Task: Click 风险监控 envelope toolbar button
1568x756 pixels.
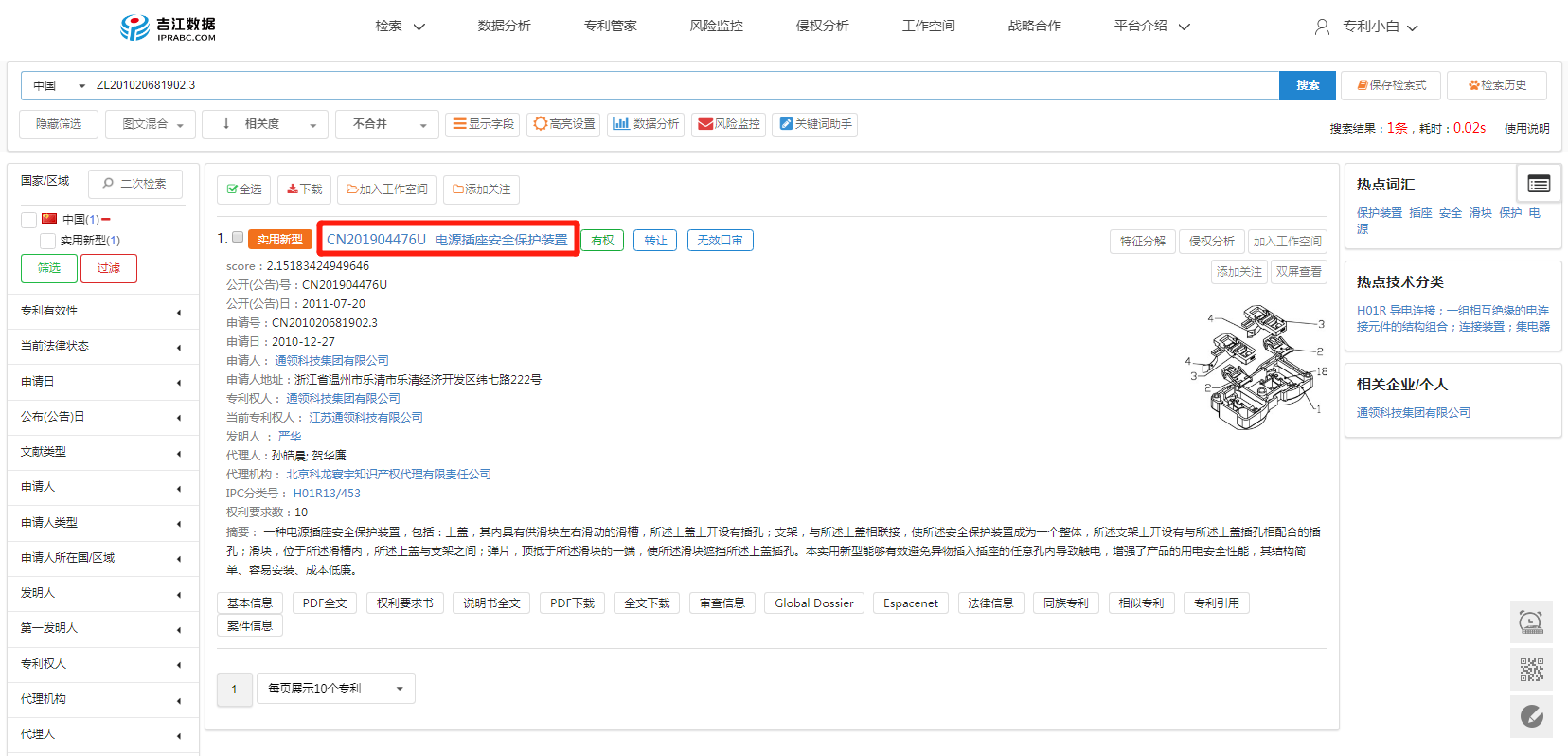Action: click(729, 124)
